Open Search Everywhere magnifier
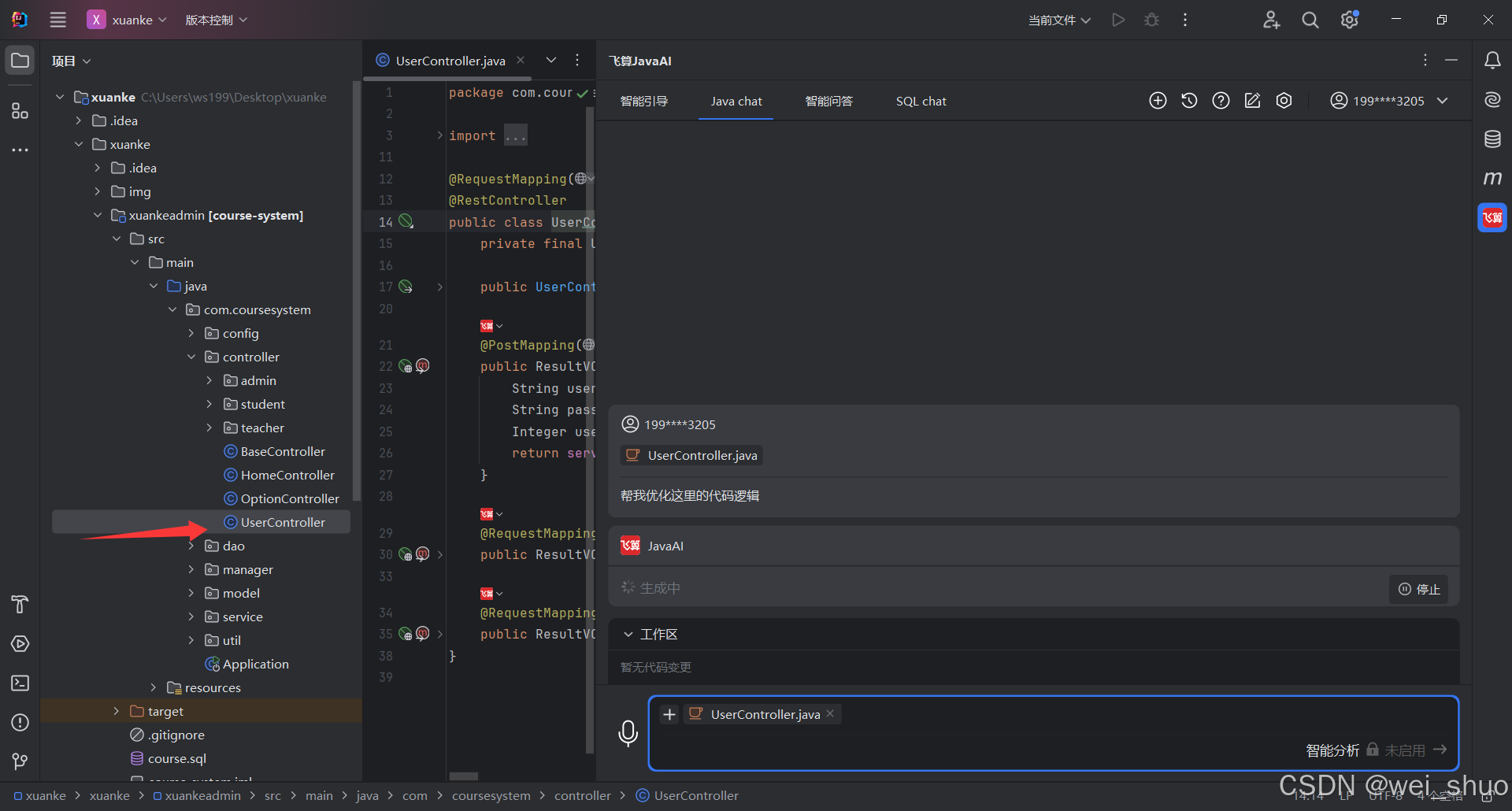Viewport: 1512px width, 811px height. pyautogui.click(x=1310, y=20)
